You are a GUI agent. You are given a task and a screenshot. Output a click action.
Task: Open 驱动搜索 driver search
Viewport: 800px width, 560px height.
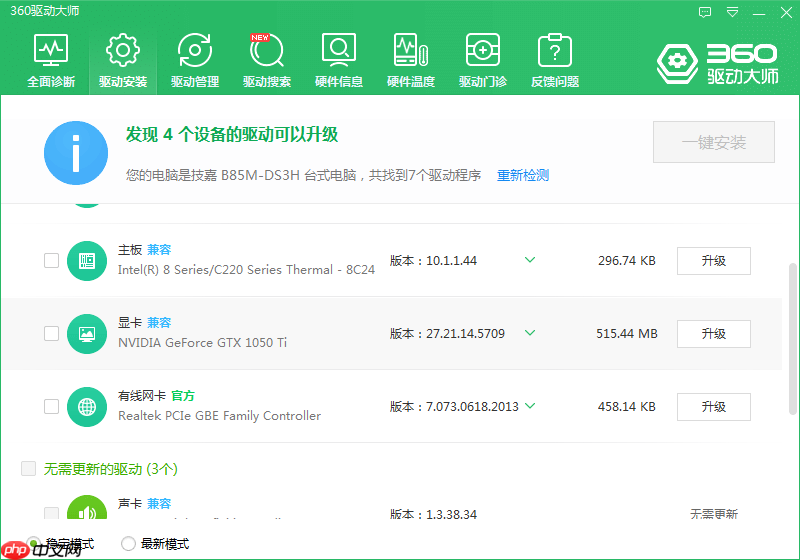point(267,60)
